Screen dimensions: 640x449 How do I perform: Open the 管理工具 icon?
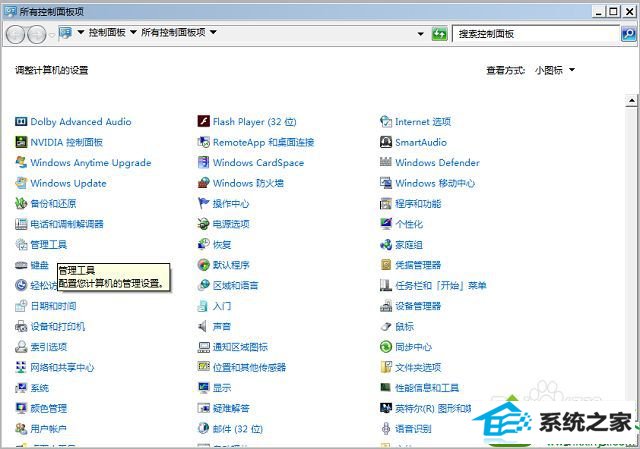point(21,245)
